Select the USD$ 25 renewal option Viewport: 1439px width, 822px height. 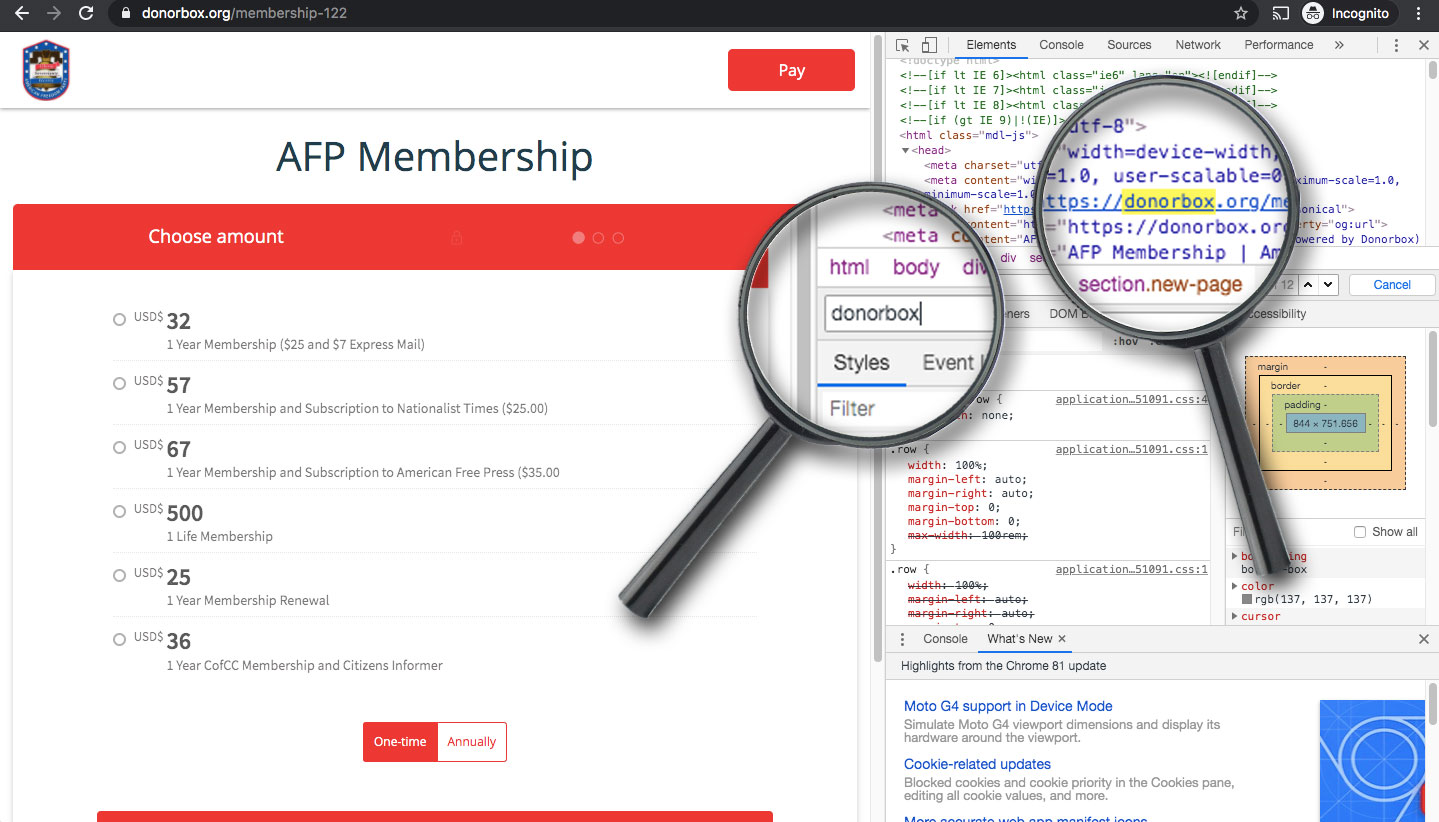click(x=119, y=575)
